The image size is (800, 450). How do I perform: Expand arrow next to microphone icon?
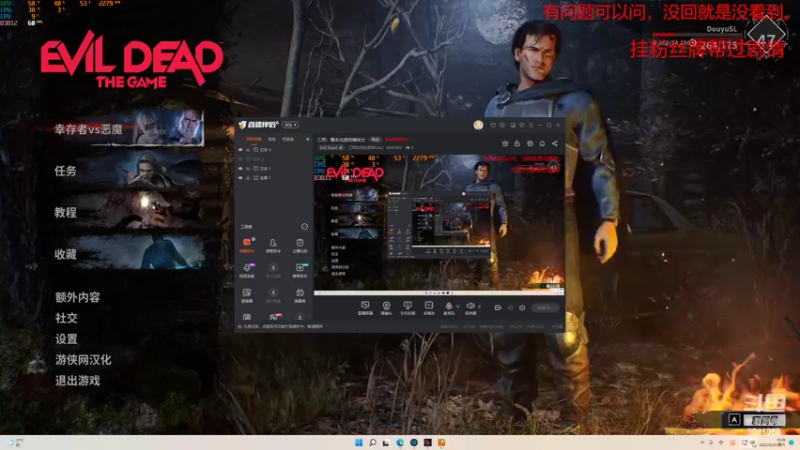457,306
